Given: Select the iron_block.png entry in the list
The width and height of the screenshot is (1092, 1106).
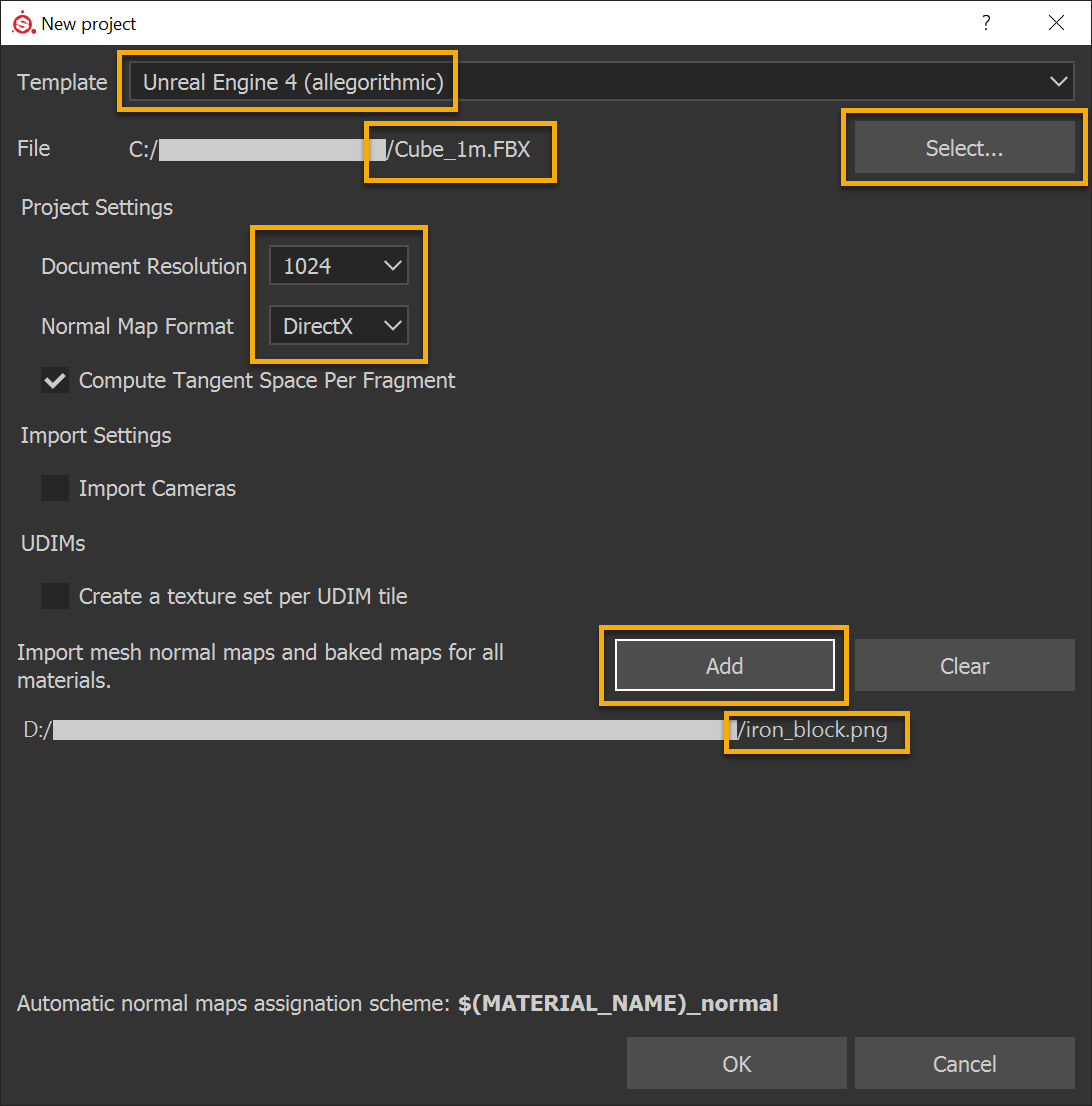Looking at the screenshot, I should [x=812, y=730].
